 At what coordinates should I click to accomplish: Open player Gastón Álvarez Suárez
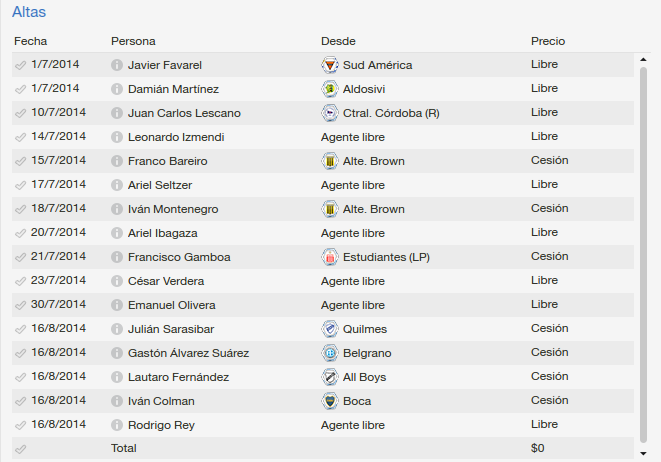click(188, 353)
